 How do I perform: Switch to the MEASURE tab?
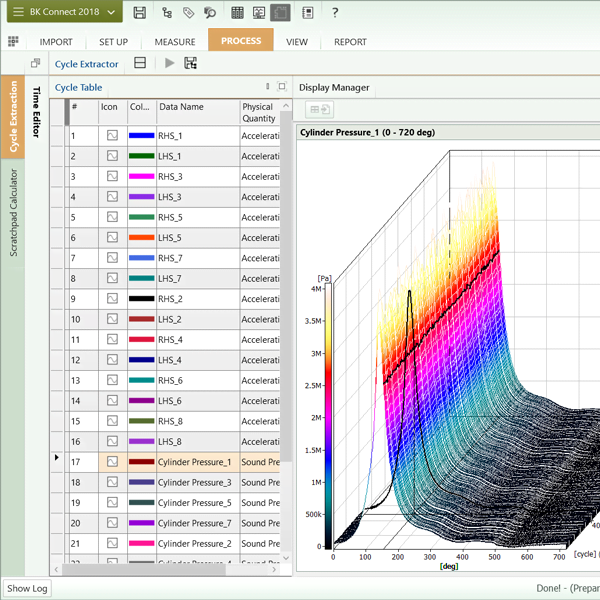(x=175, y=42)
